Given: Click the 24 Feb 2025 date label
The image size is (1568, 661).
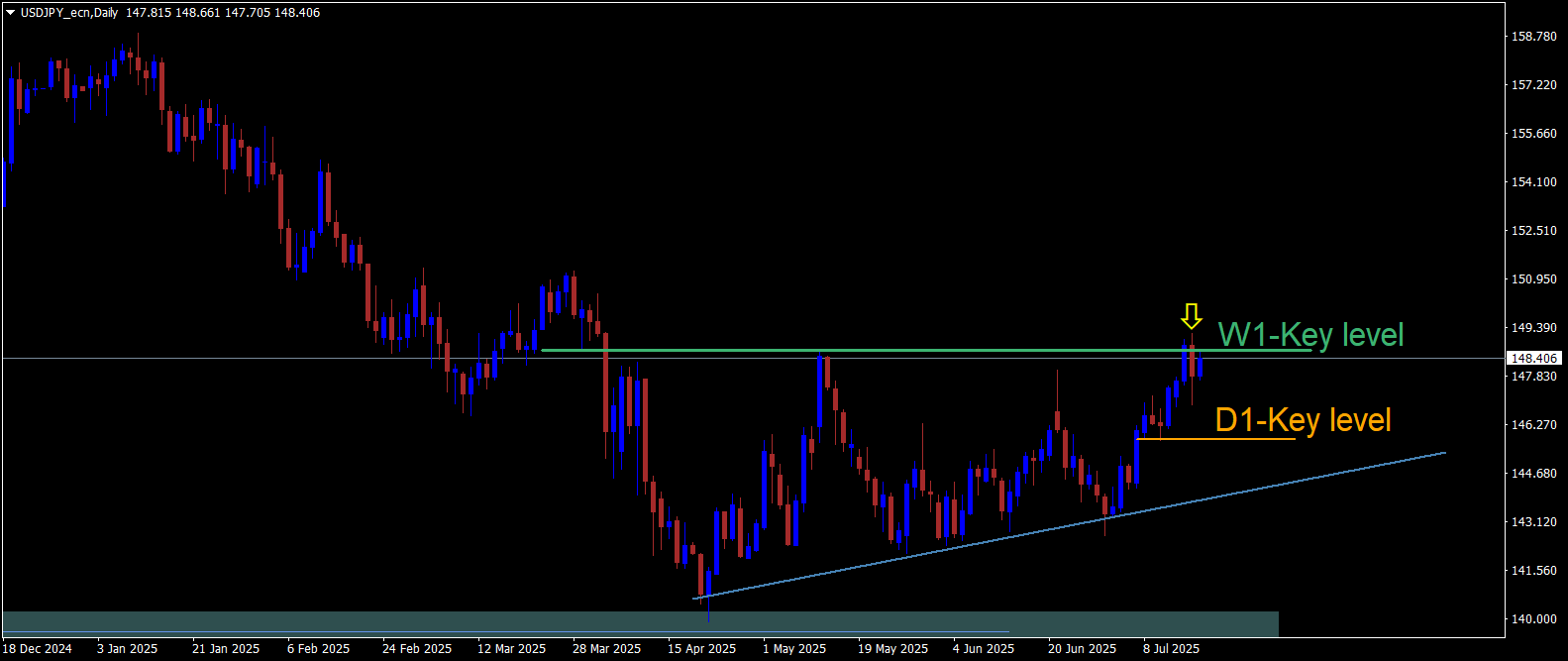Looking at the screenshot, I should [x=417, y=649].
